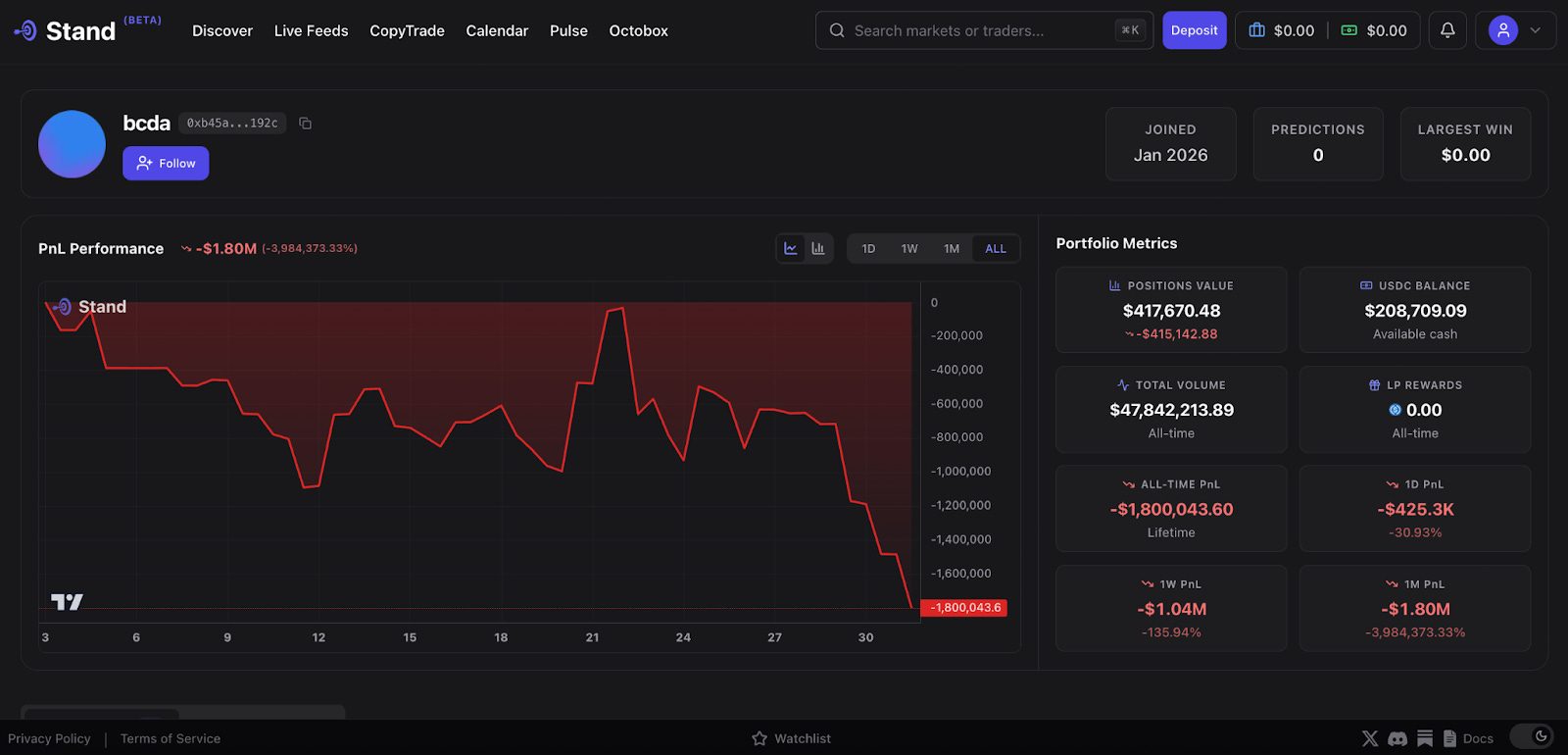The height and width of the screenshot is (755, 1568).
Task: Copy the wallet address with copy icon
Action: pos(306,123)
